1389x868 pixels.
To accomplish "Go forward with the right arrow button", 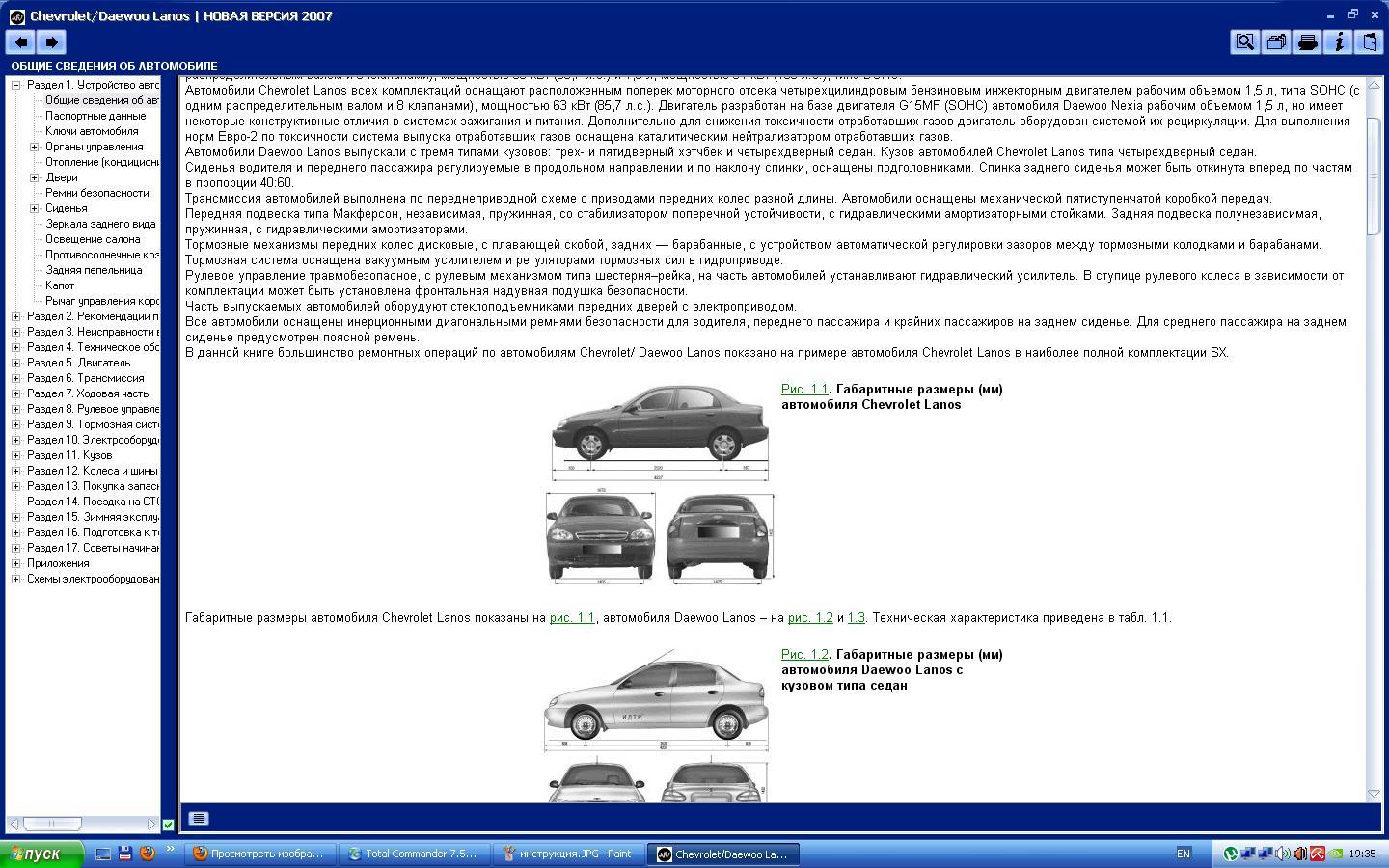I will pos(51,41).
